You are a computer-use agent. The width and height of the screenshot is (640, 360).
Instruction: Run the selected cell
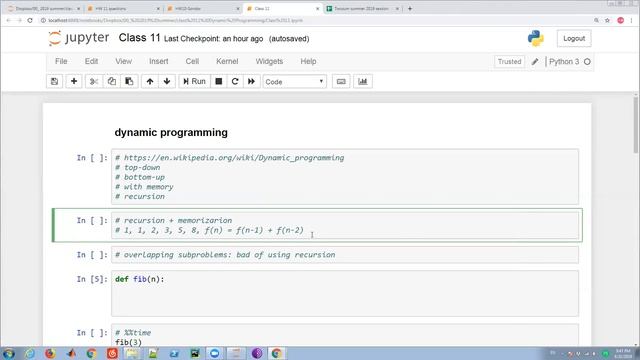[x=194, y=81]
